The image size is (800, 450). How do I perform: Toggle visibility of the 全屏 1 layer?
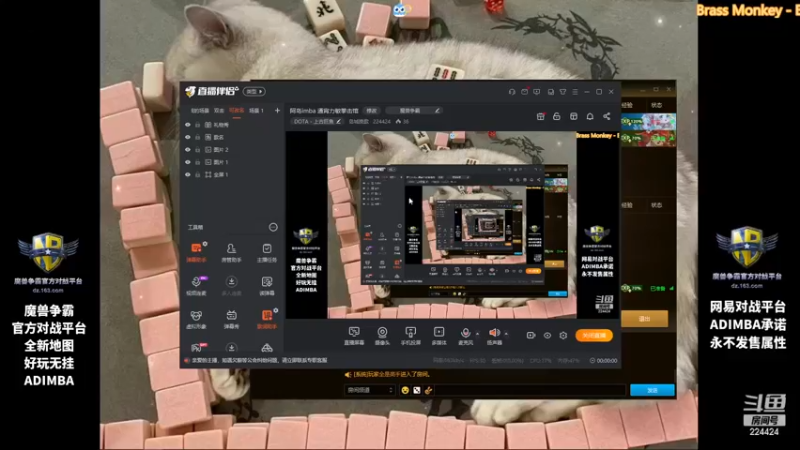point(188,174)
